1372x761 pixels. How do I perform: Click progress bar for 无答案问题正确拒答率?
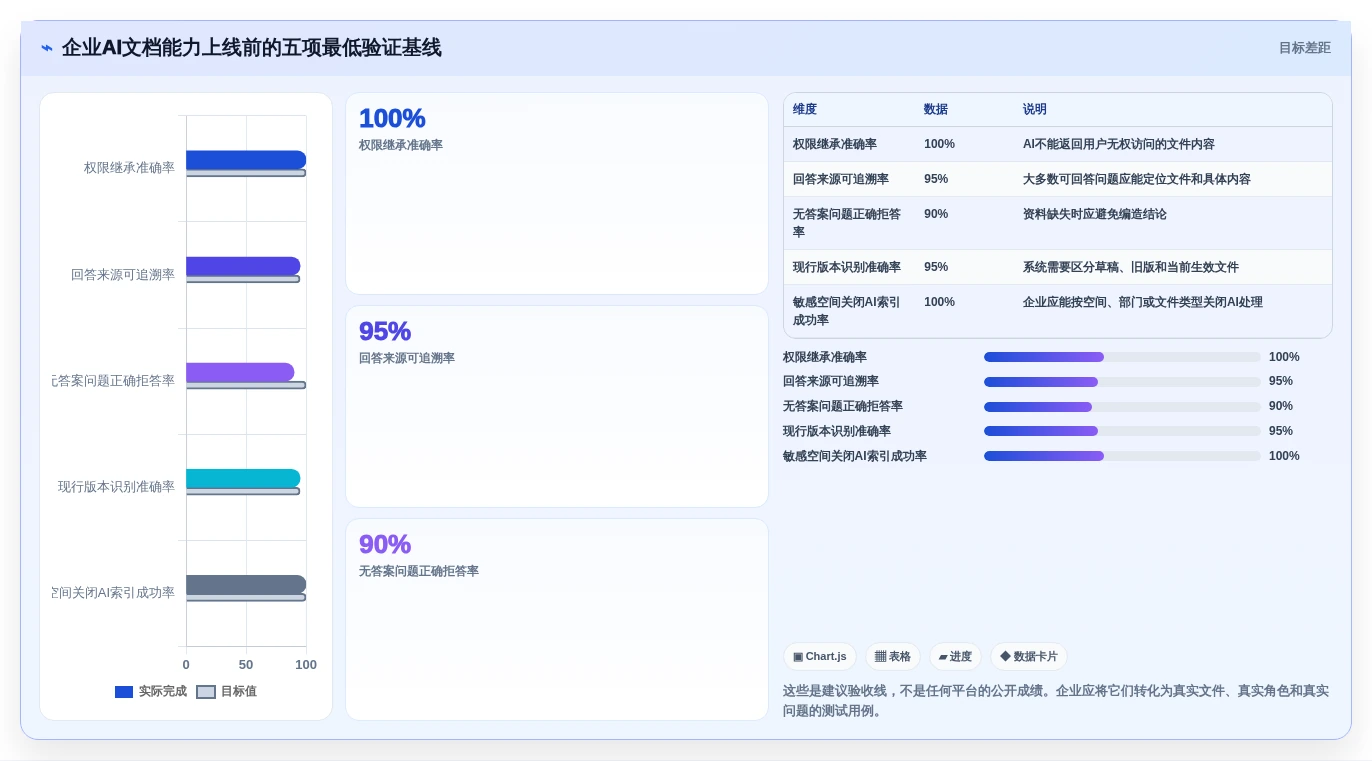1122,407
